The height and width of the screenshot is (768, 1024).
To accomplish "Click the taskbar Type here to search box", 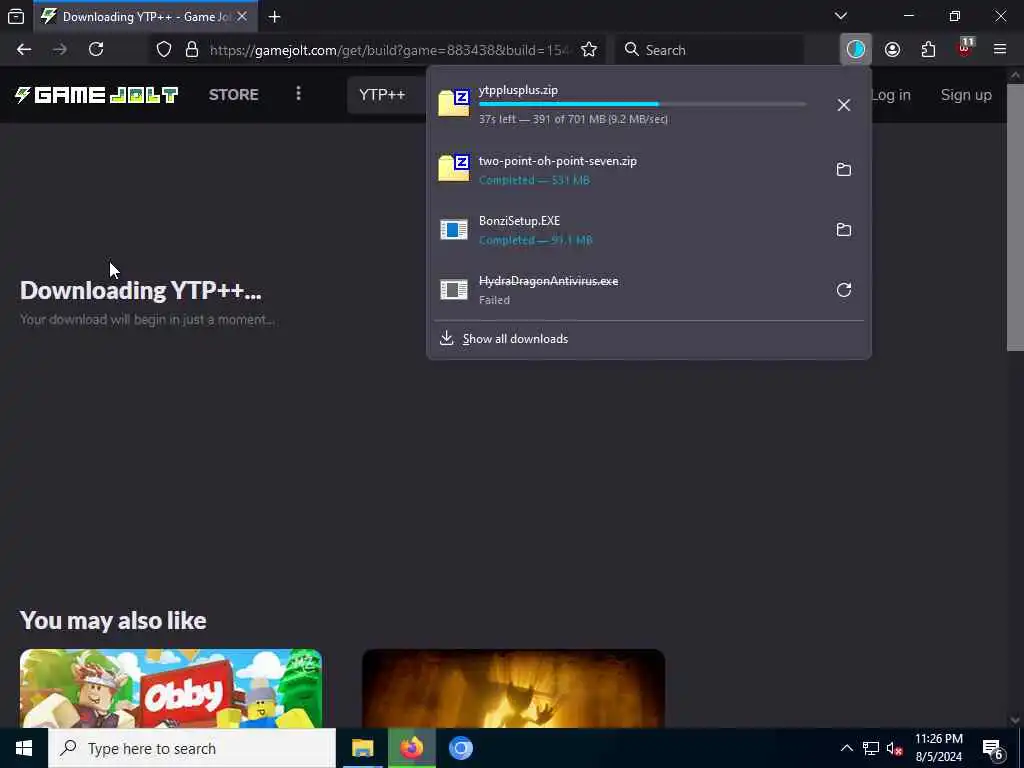I will 192,748.
